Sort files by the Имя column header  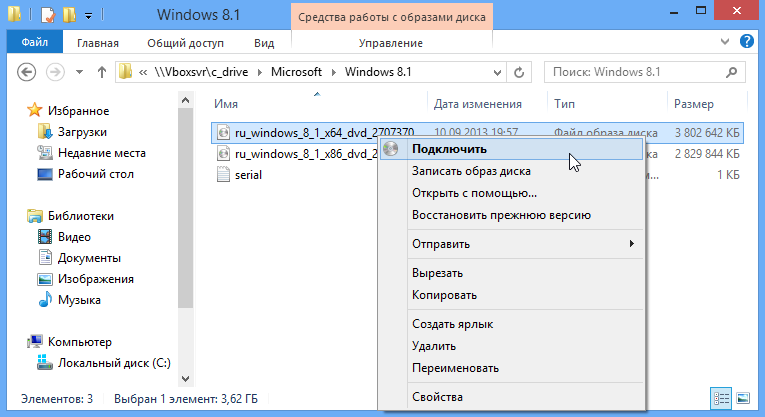click(226, 104)
